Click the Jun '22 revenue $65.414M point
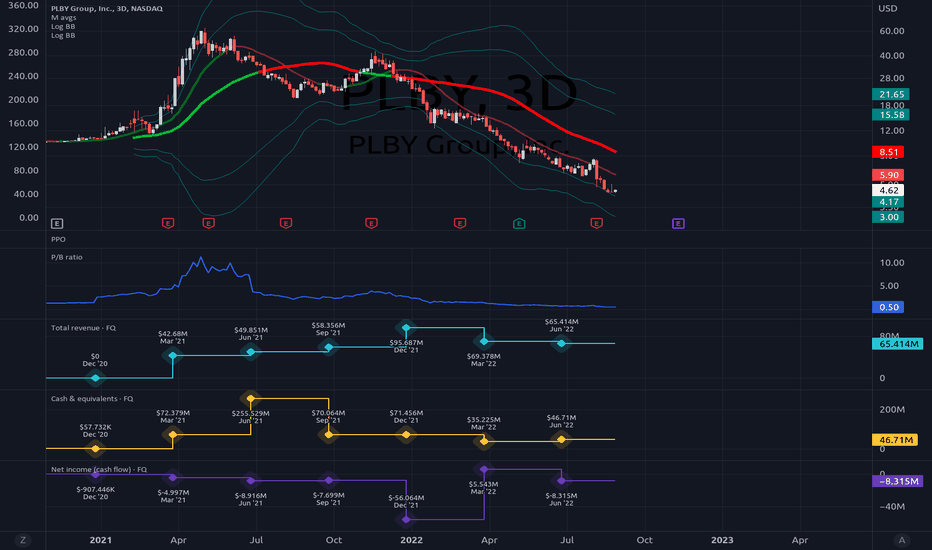The width and height of the screenshot is (932, 550). [x=562, y=343]
